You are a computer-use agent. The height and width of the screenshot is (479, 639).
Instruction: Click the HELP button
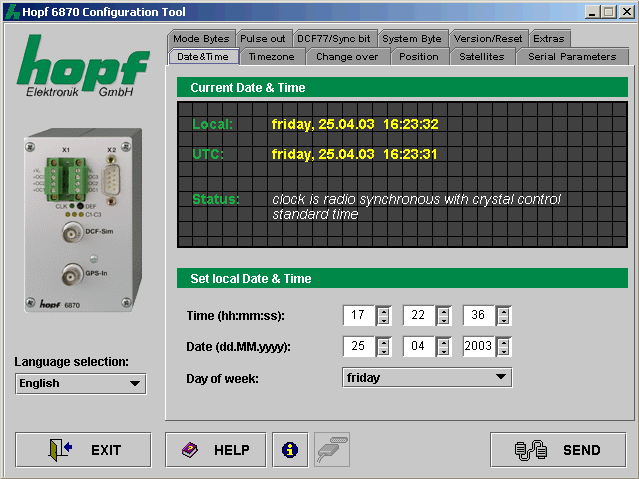pyautogui.click(x=216, y=450)
